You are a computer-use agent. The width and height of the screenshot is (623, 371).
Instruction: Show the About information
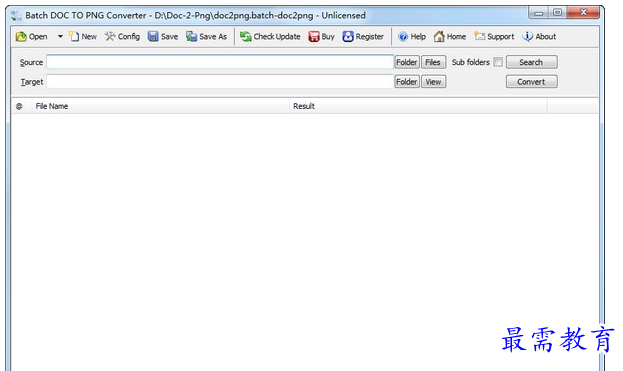pos(539,37)
